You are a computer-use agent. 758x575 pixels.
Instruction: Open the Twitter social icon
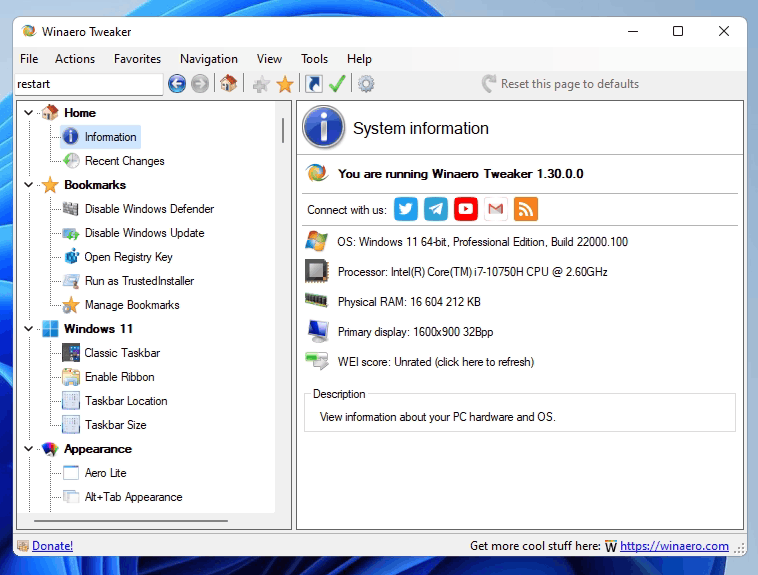pos(405,209)
